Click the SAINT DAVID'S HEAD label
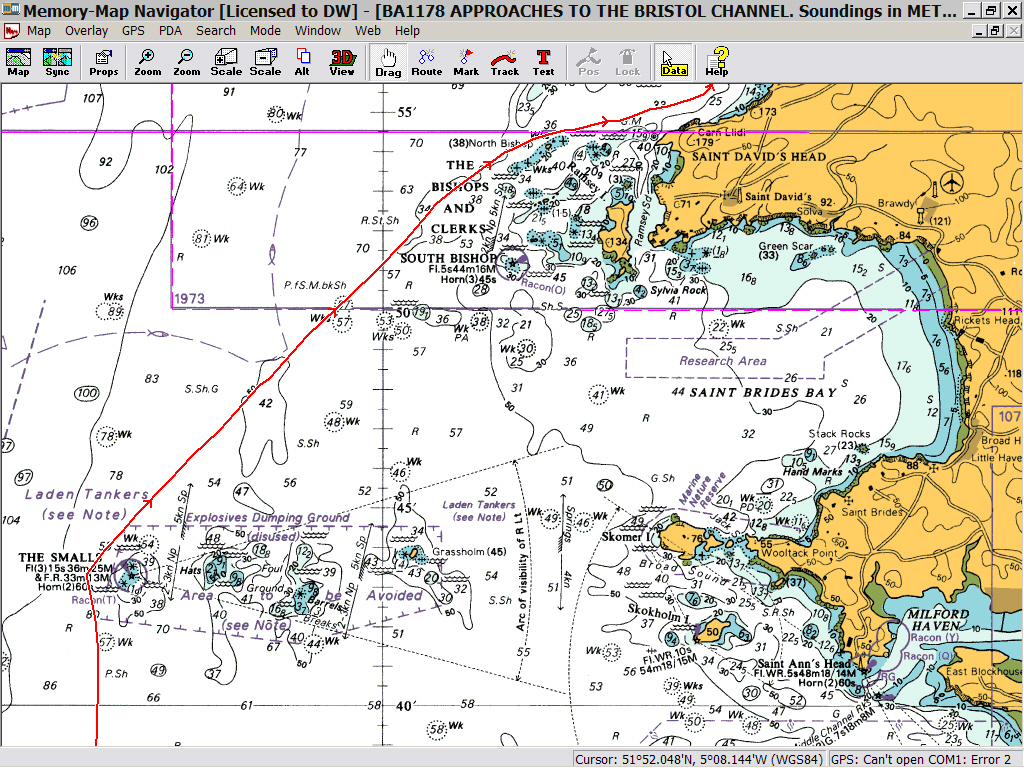 (x=759, y=157)
